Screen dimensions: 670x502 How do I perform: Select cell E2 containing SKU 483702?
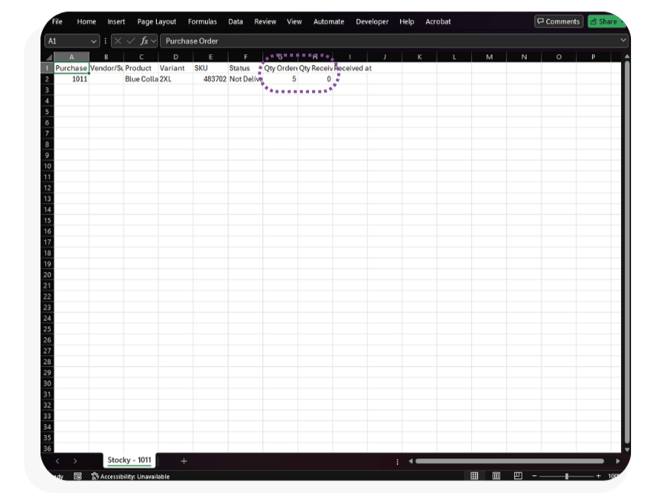tap(210, 79)
